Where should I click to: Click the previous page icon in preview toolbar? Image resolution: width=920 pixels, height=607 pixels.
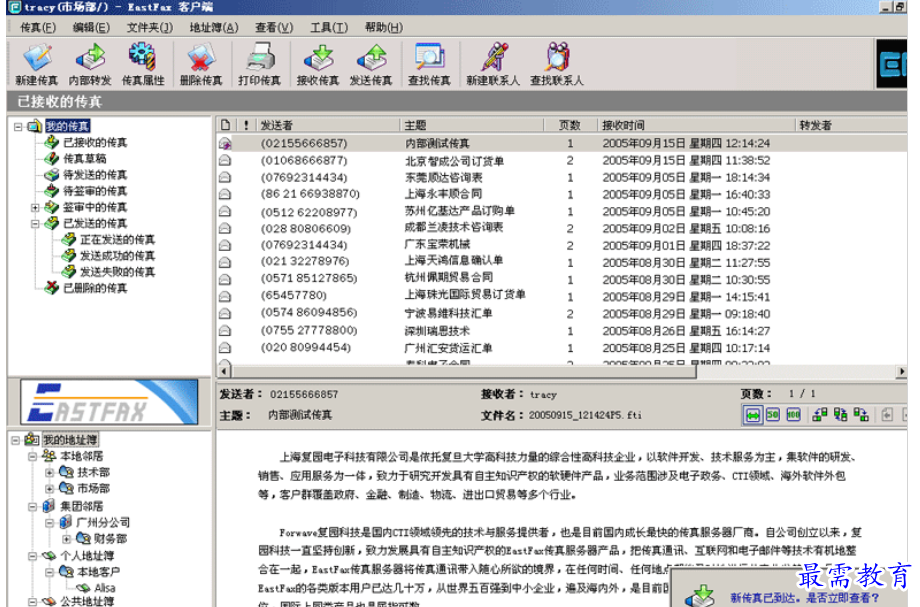887,415
